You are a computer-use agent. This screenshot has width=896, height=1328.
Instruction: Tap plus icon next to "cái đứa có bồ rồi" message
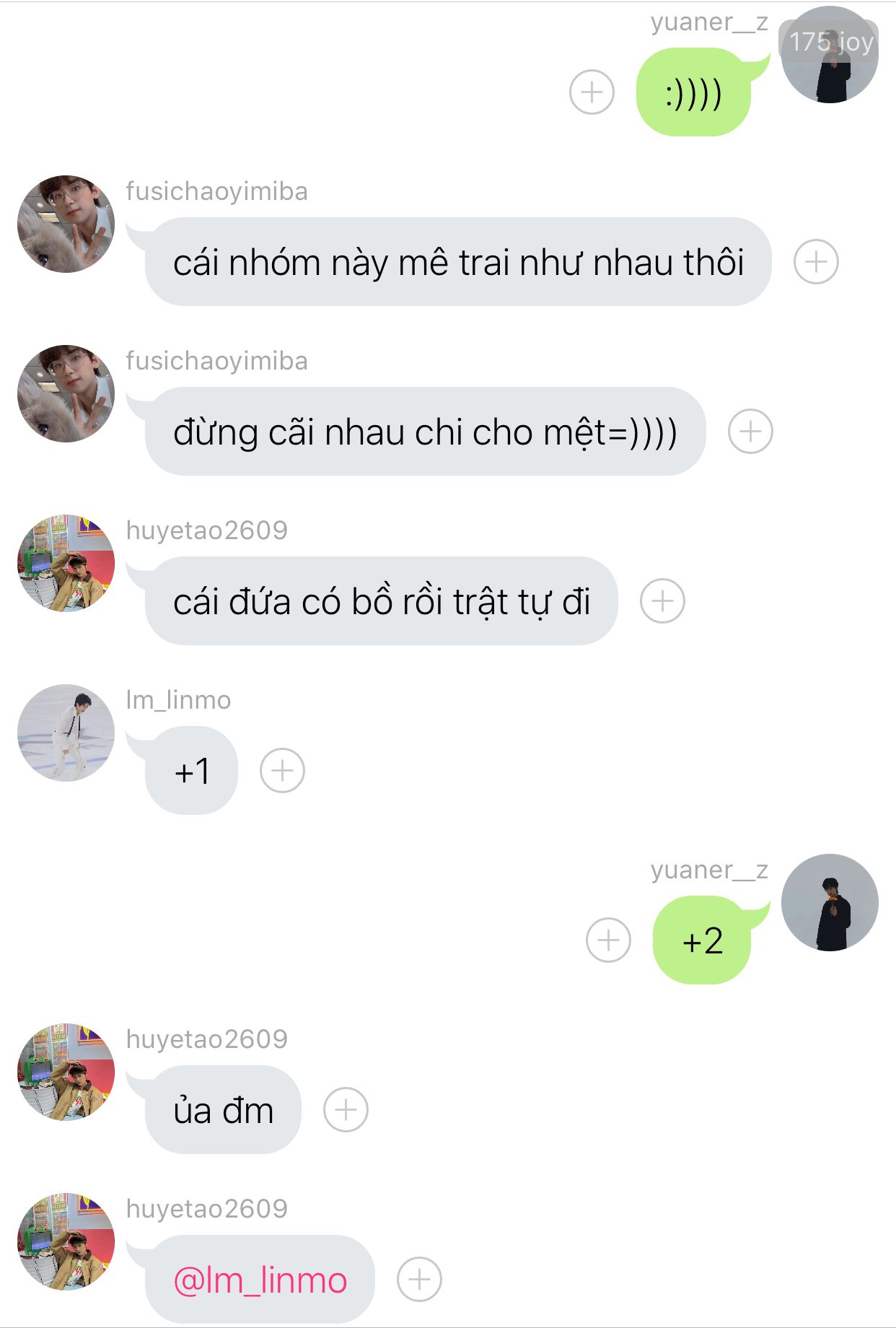pos(662,600)
